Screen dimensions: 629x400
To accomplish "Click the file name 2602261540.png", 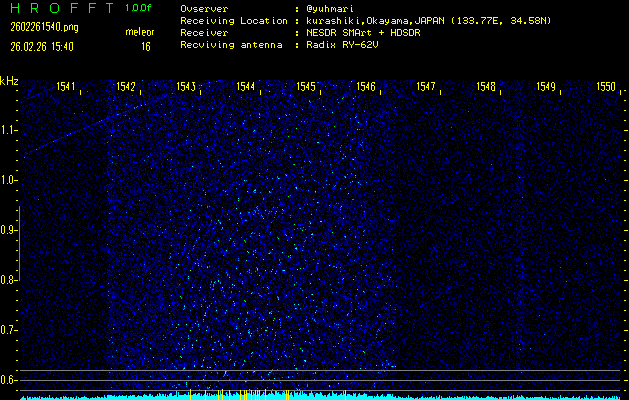I will pos(44,27).
